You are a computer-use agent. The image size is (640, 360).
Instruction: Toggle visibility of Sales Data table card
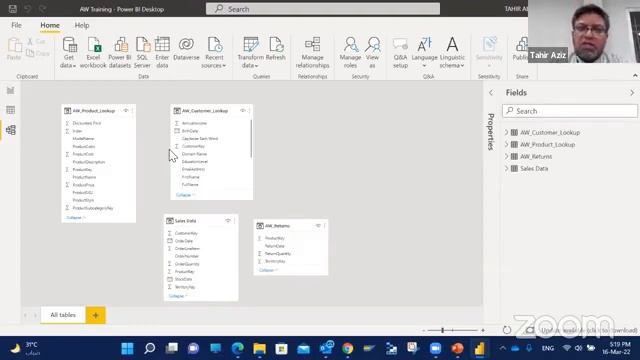point(228,221)
